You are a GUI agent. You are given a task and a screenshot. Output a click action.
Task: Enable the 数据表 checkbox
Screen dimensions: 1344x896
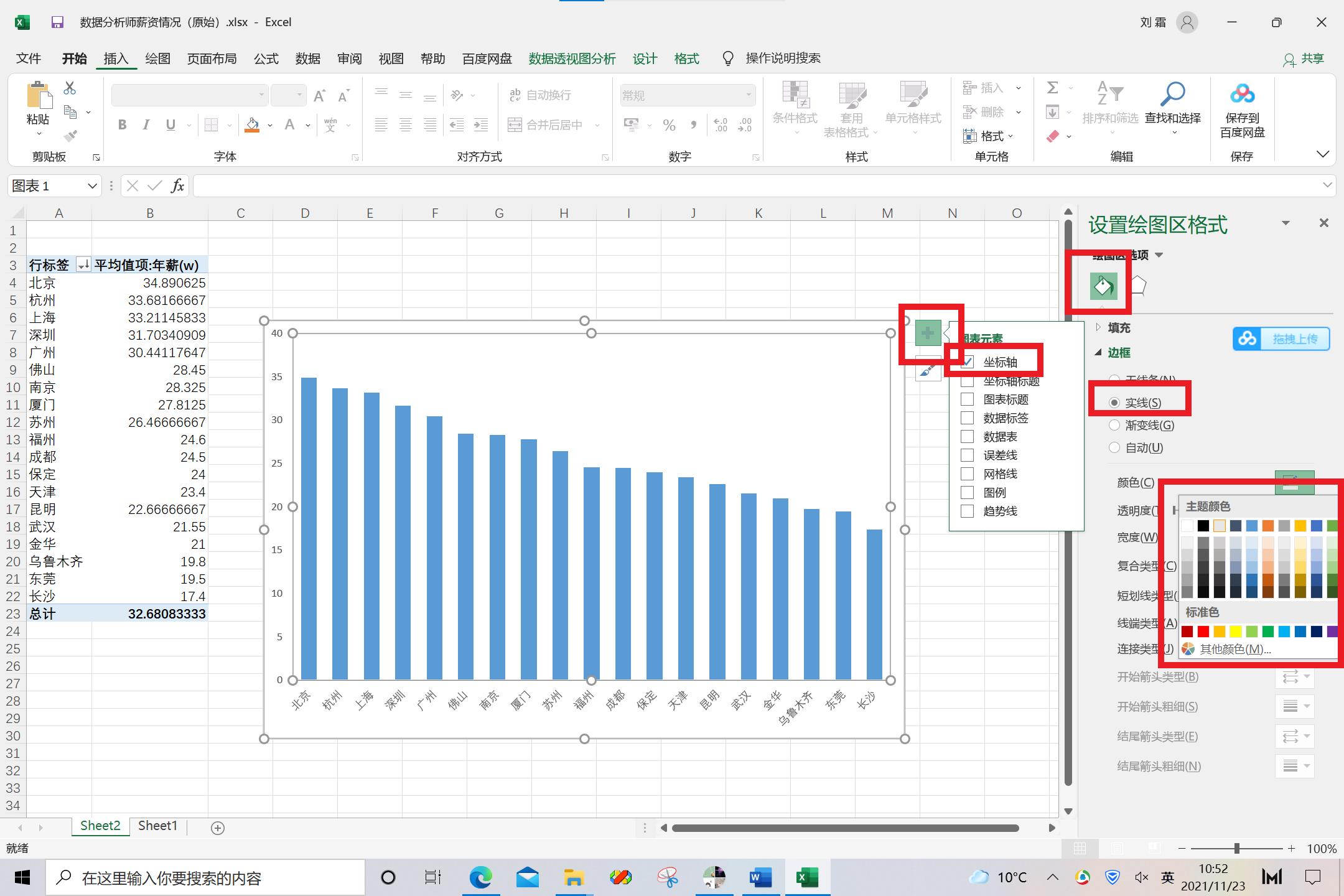point(967,437)
